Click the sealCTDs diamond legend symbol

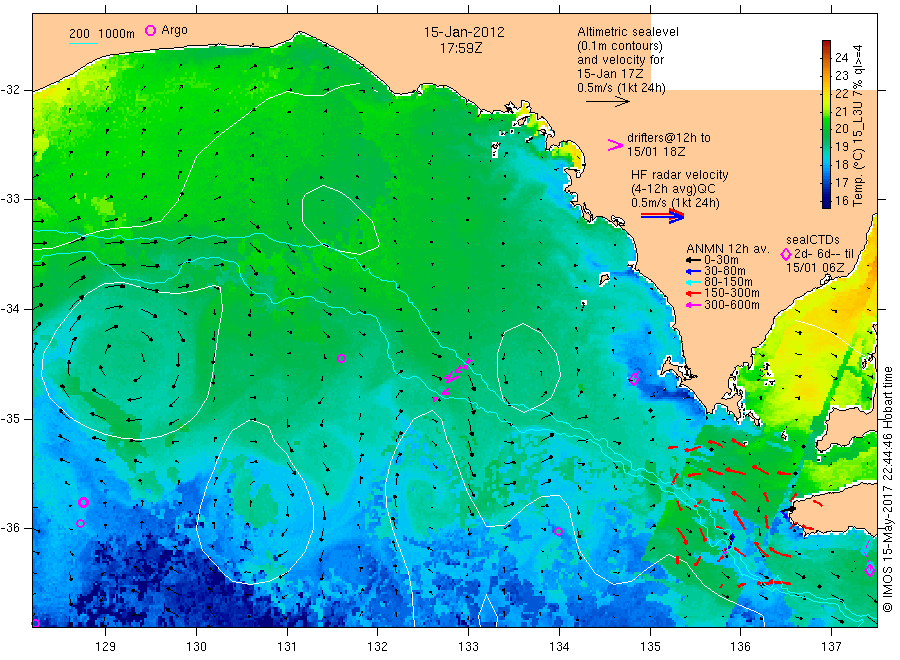pos(786,254)
